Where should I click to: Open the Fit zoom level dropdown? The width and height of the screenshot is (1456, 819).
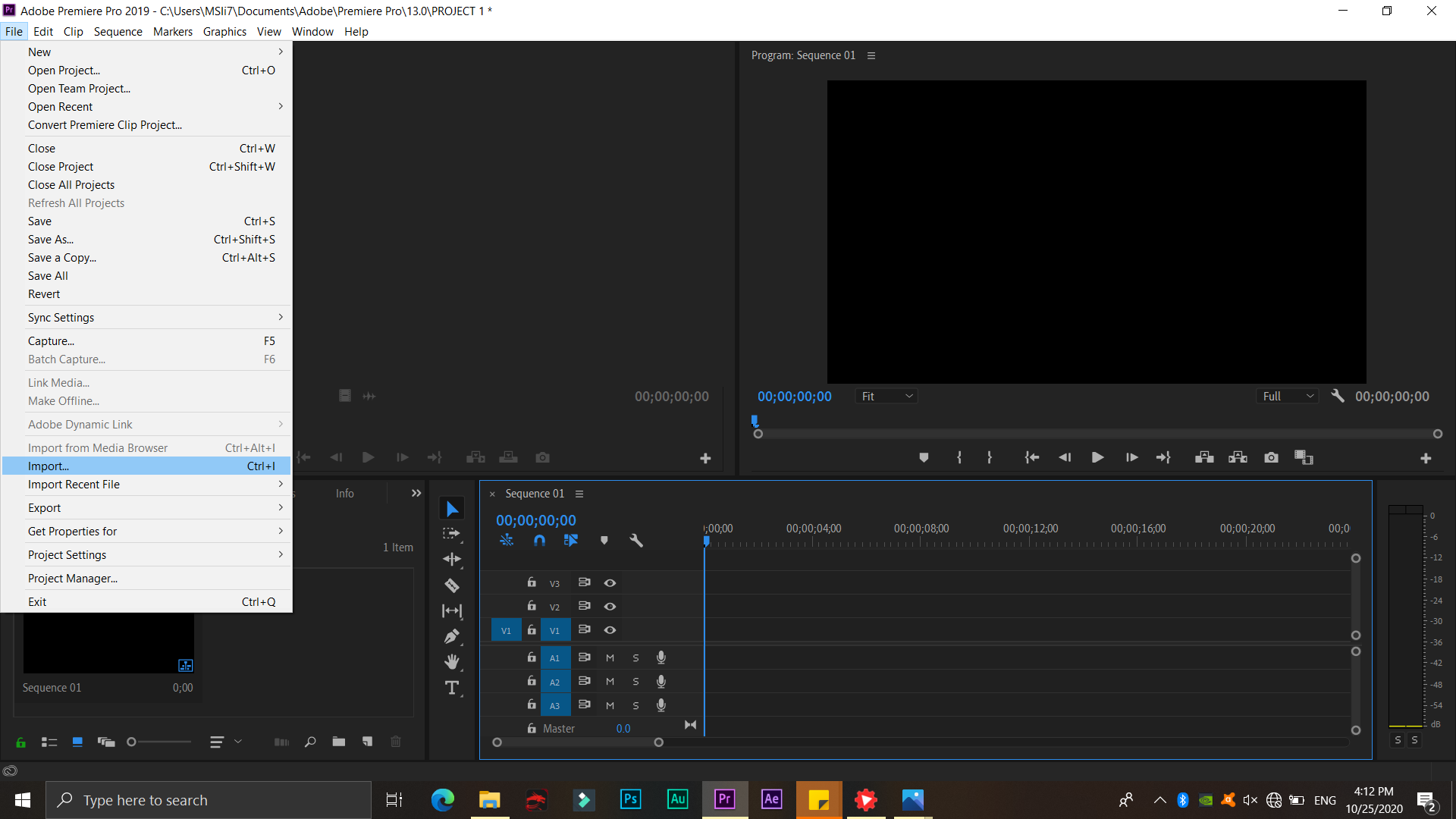tap(886, 396)
